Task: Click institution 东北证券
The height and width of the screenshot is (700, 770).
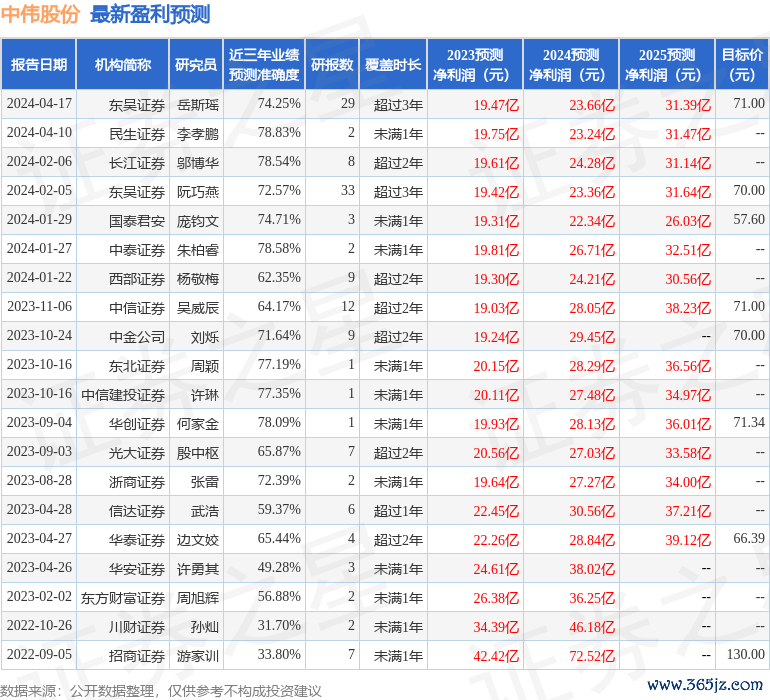Action: [x=137, y=365]
